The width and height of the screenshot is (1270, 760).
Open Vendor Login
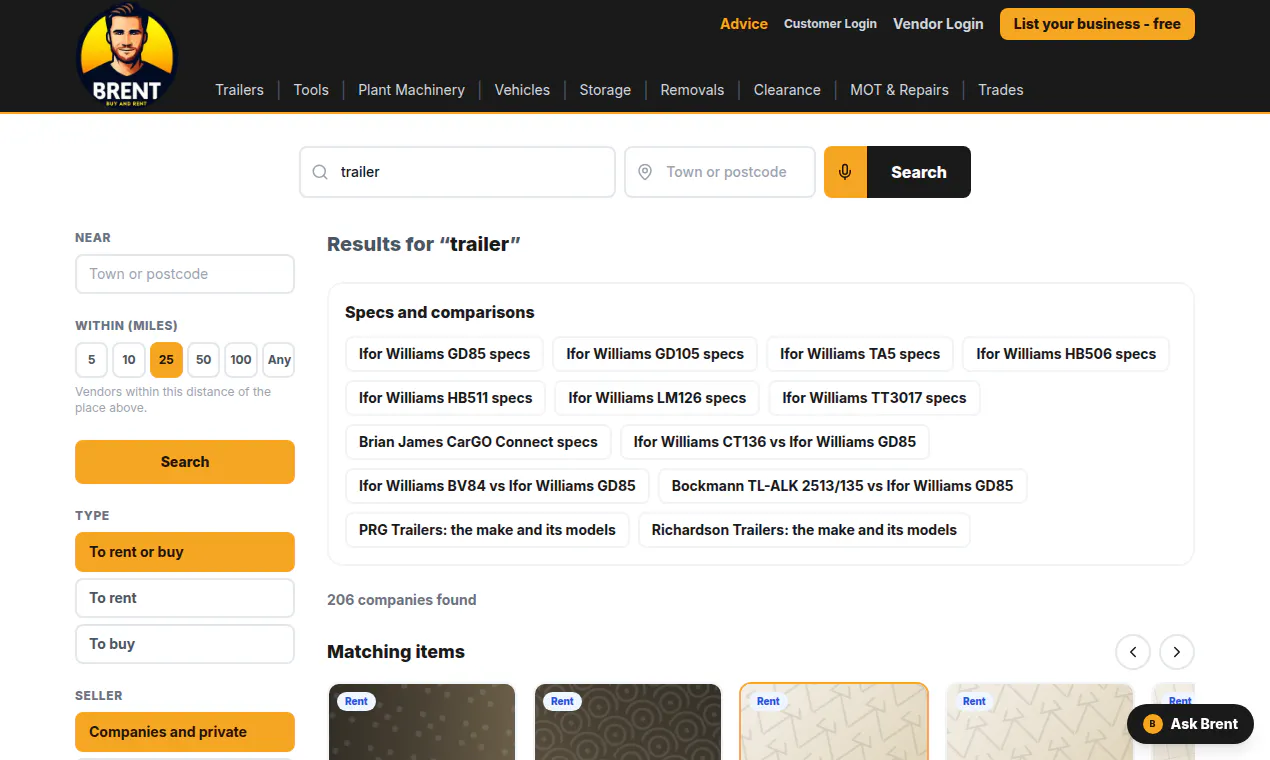click(x=938, y=24)
